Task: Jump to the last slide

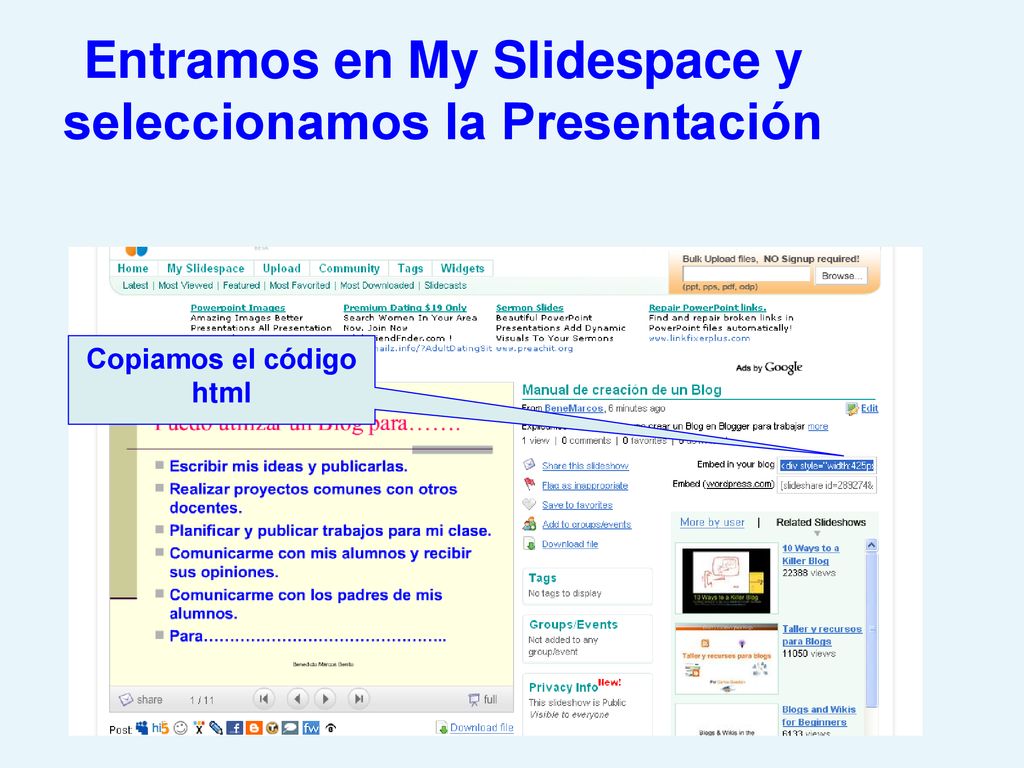Action: pyautogui.click(x=359, y=699)
